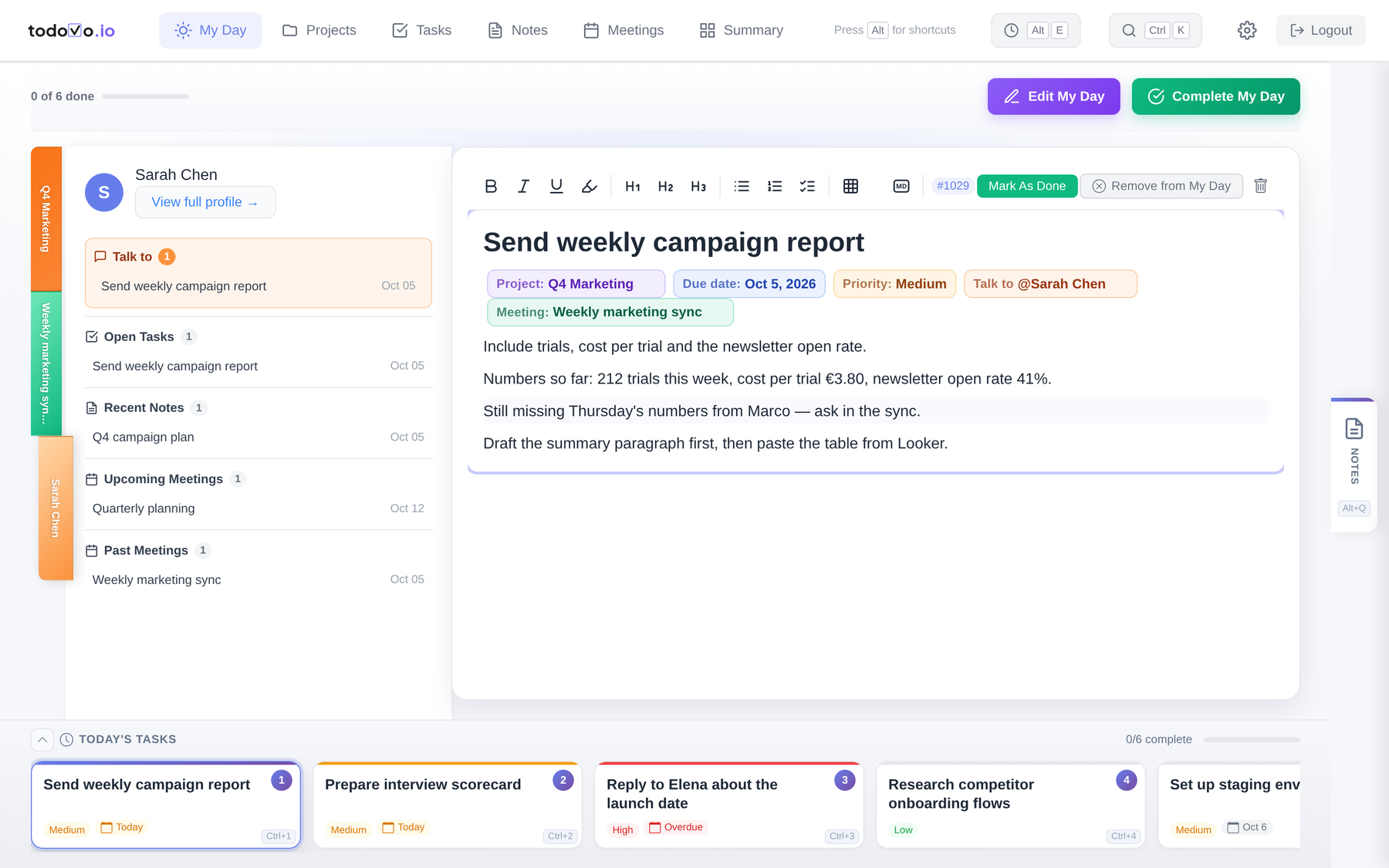The height and width of the screenshot is (868, 1389).
Task: Open the Set up staging env card
Action: click(x=1229, y=805)
